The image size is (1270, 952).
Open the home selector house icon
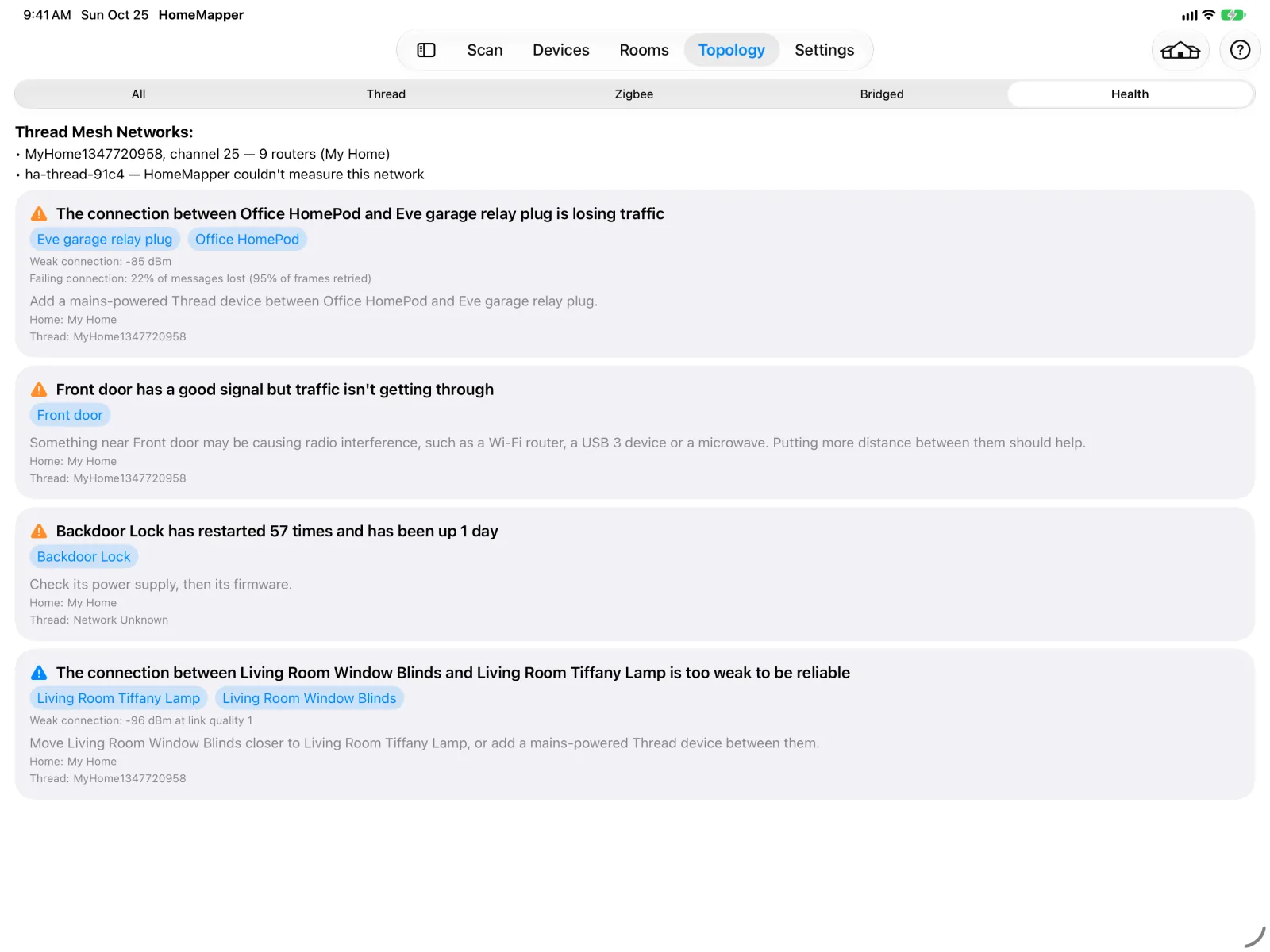point(1180,51)
